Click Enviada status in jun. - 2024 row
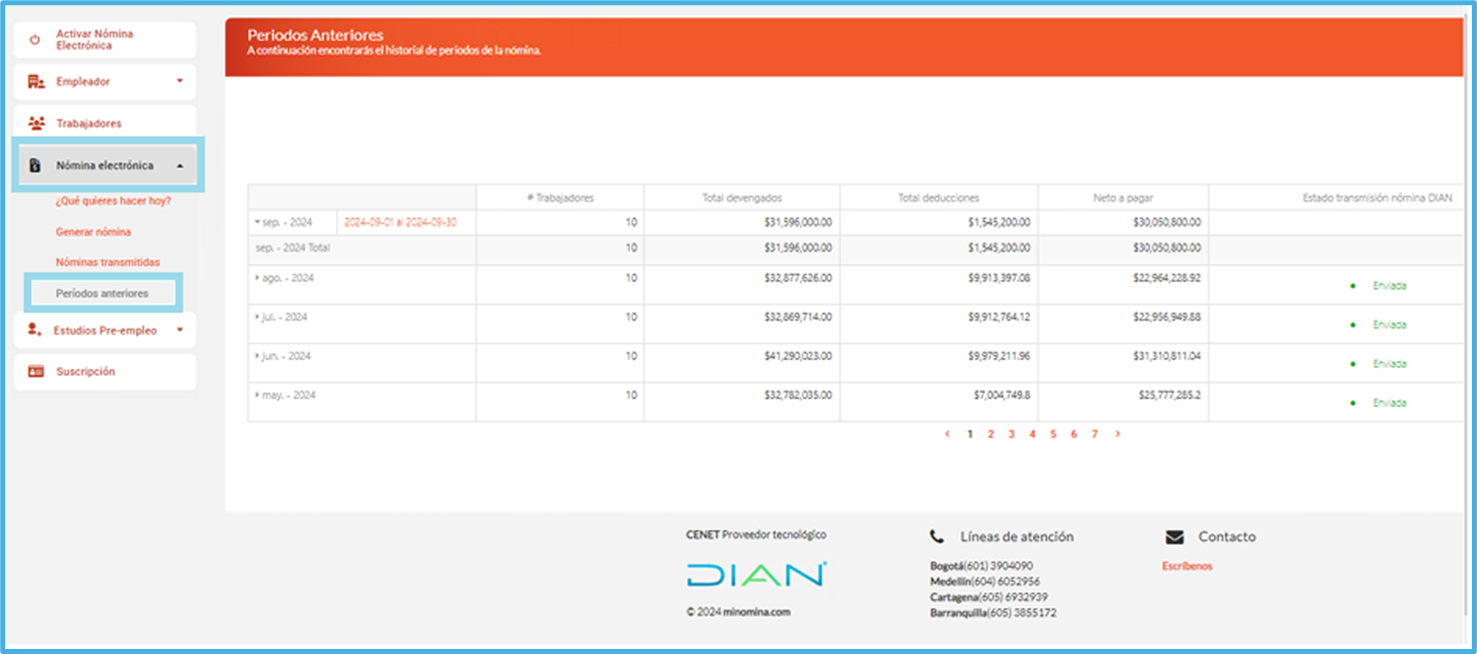Image resolution: width=1477 pixels, height=654 pixels. pos(1389,364)
